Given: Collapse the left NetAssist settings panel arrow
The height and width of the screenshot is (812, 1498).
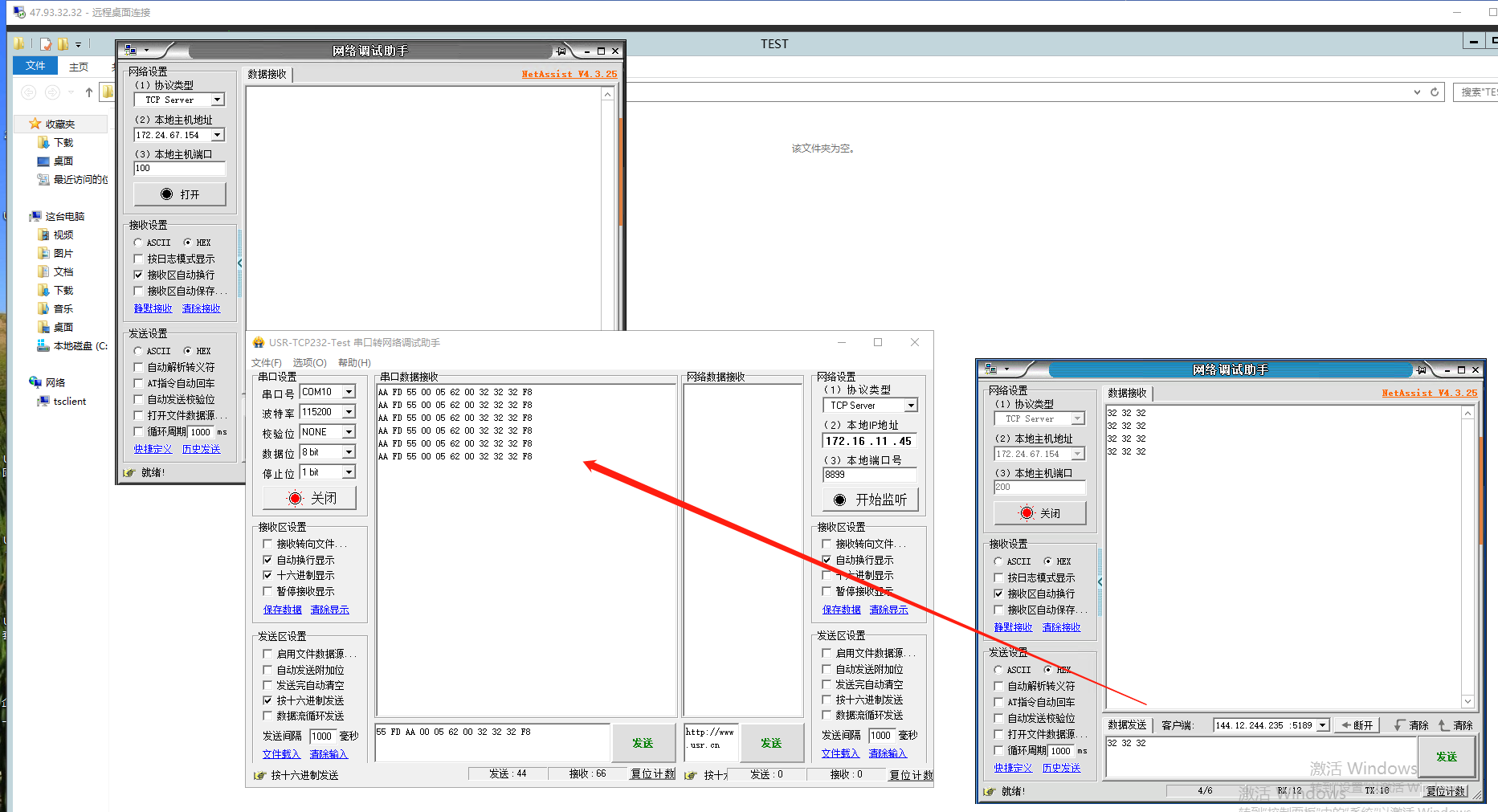Looking at the screenshot, I should tap(239, 263).
